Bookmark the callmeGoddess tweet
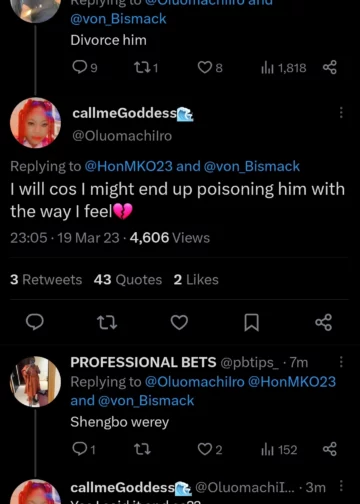Image resolution: width=360 pixels, height=504 pixels. 251,322
